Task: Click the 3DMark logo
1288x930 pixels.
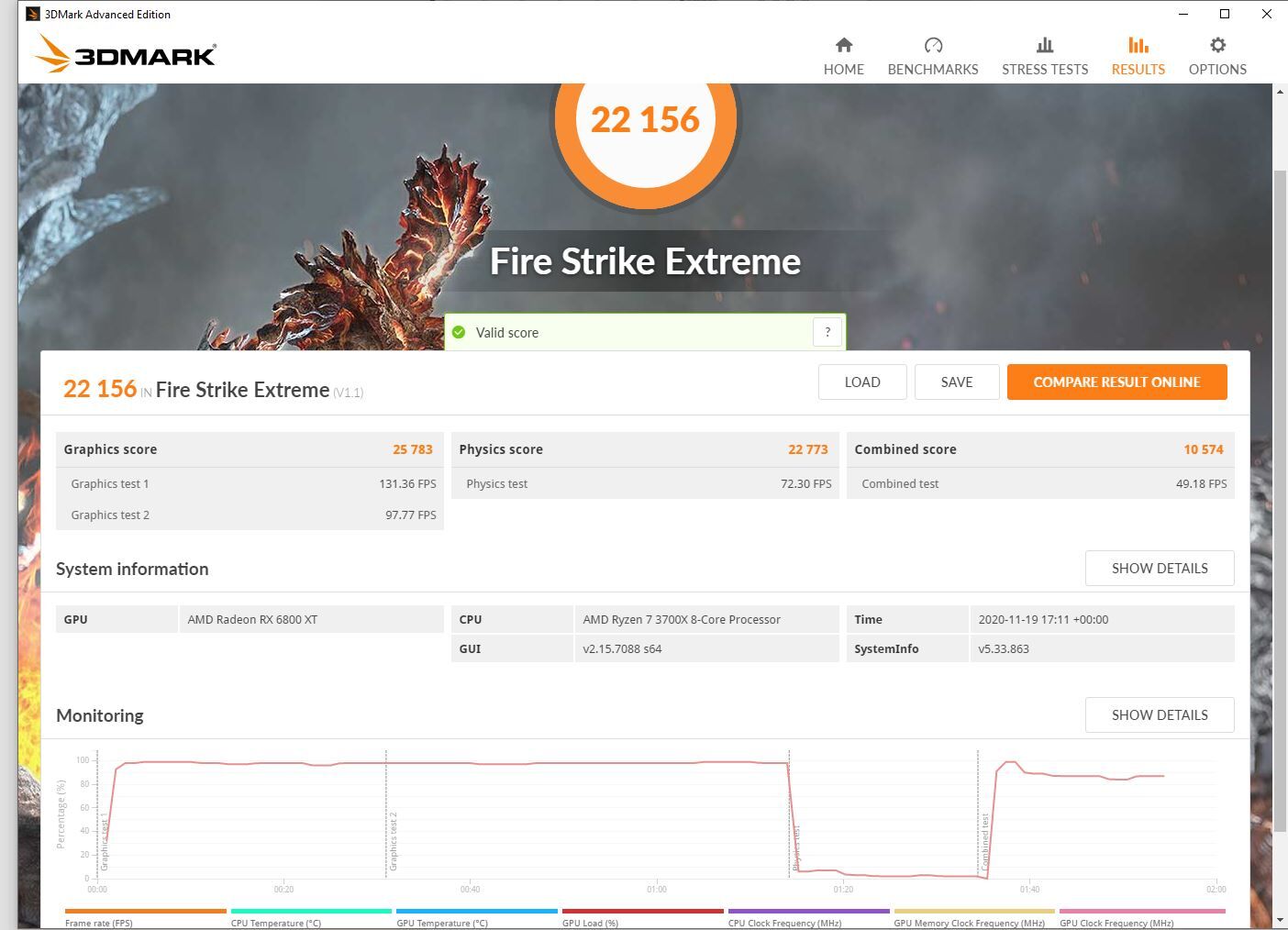Action: click(125, 54)
